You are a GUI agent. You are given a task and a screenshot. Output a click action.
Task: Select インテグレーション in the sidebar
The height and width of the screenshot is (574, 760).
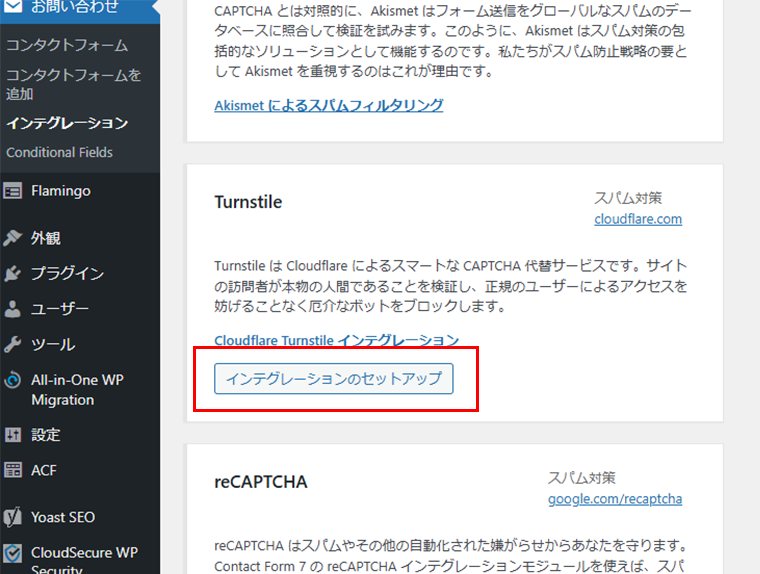pos(67,123)
